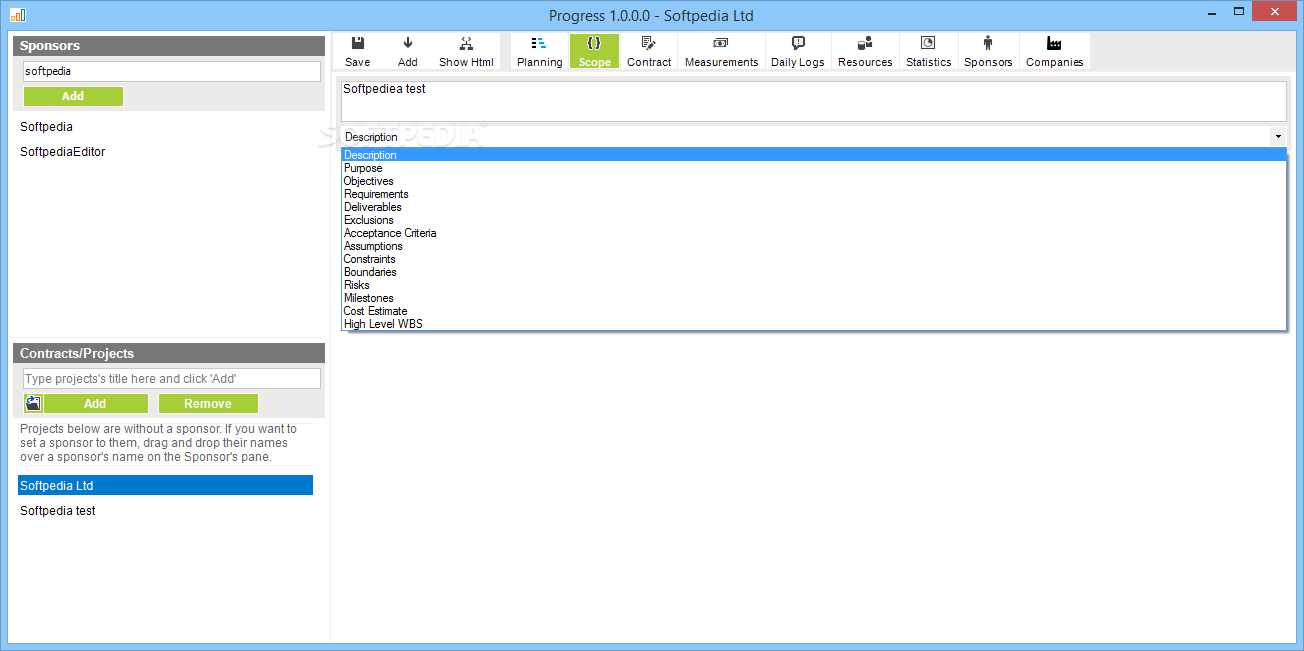Click the sponsor name input field
This screenshot has height=651, width=1304.
[172, 72]
